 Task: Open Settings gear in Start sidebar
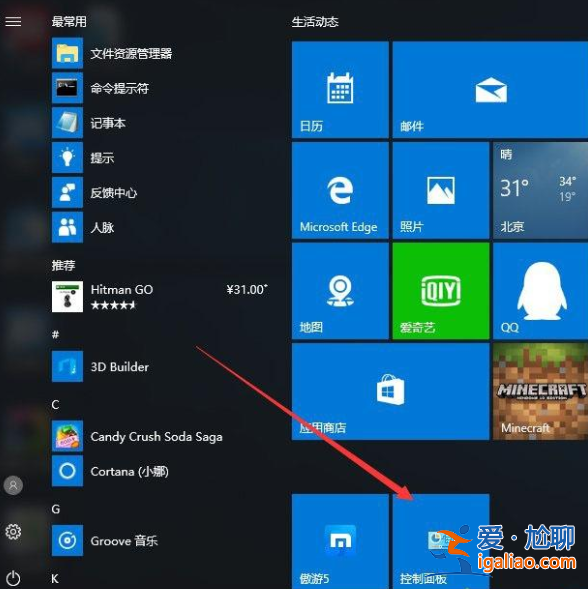coord(13,532)
